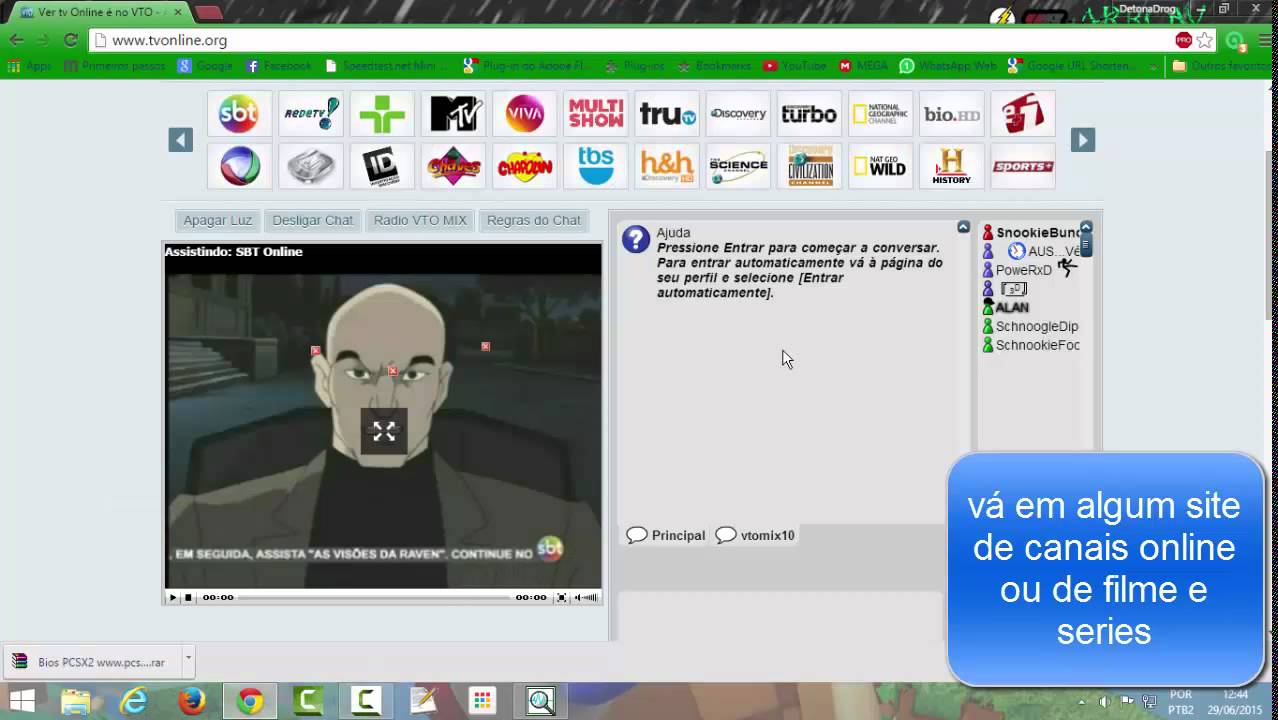
Task: Open the RedeTV channel logo
Action: [310, 114]
